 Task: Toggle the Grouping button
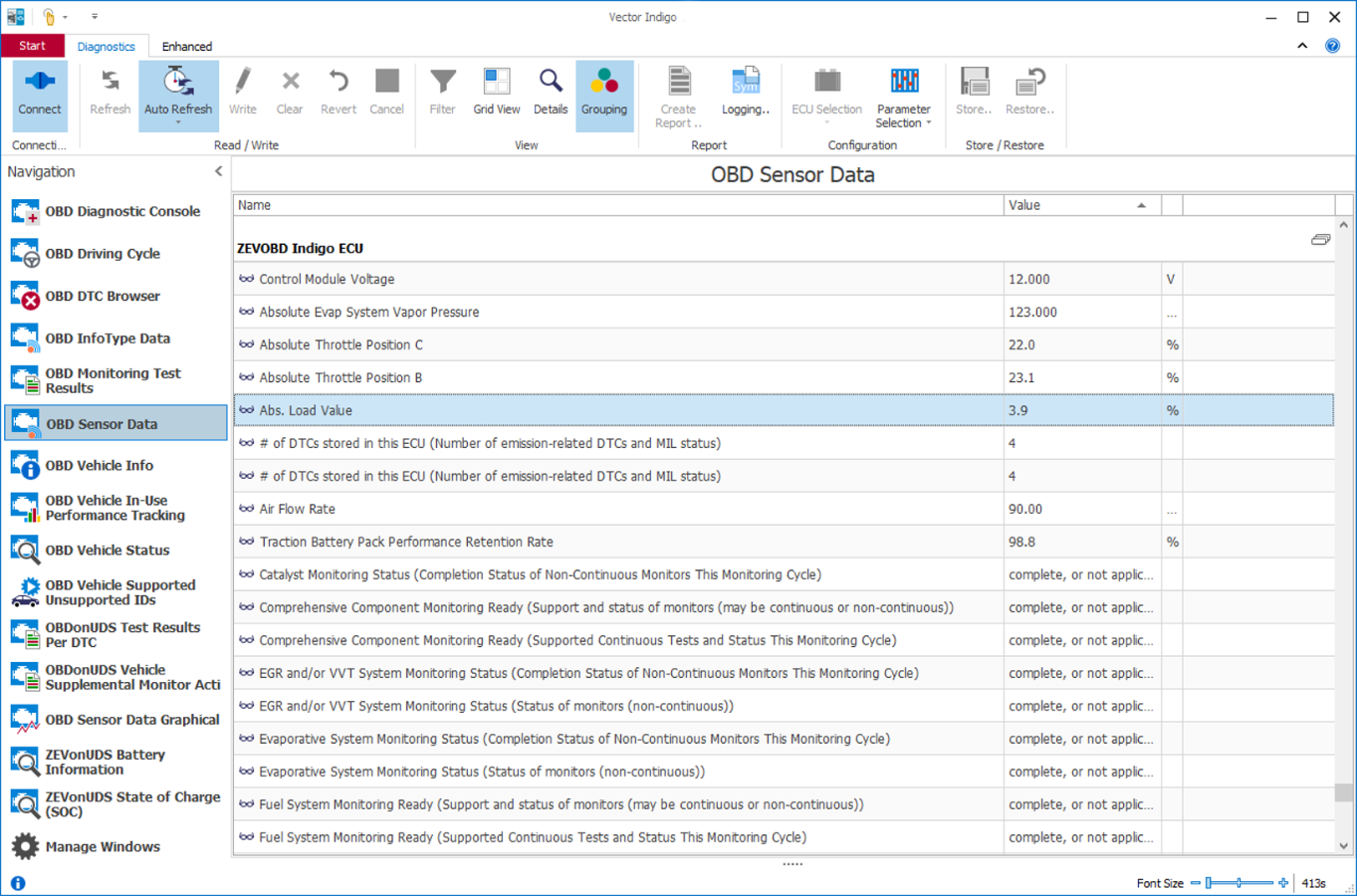(604, 96)
